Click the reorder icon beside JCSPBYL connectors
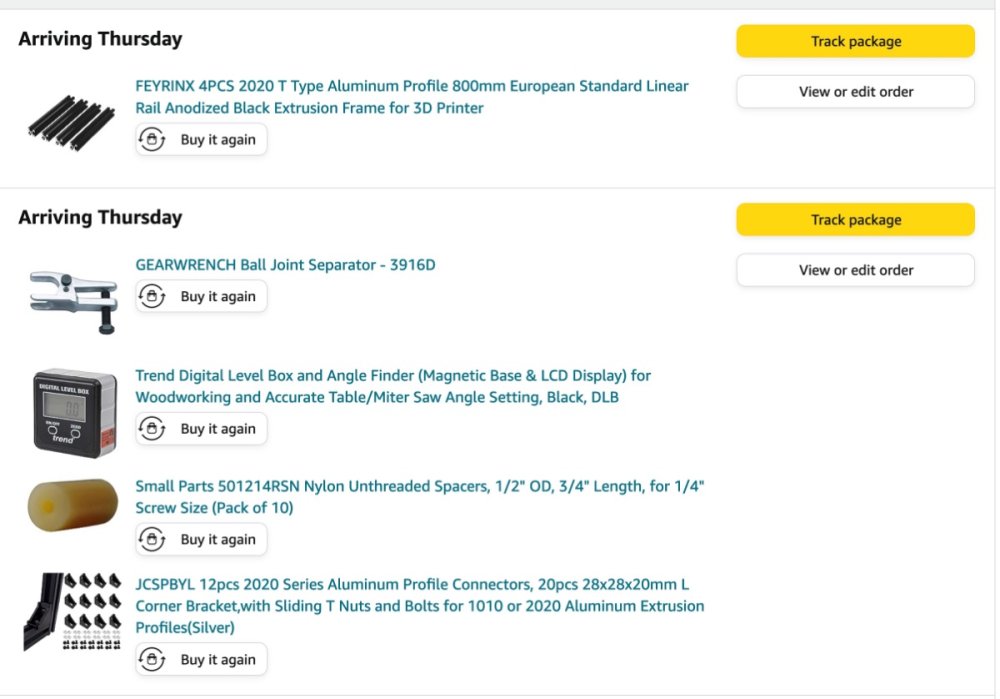 152,660
